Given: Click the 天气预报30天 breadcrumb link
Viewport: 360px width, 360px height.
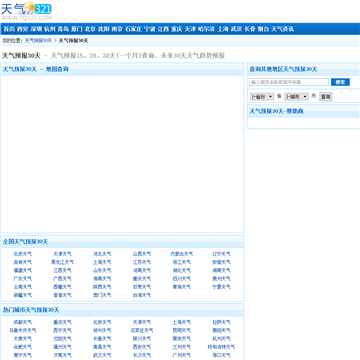Looking at the screenshot, I should pos(38,41).
